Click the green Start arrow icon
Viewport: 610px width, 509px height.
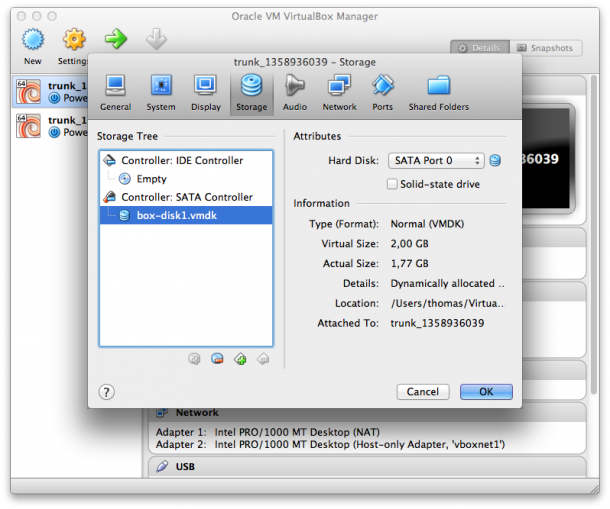coord(116,39)
